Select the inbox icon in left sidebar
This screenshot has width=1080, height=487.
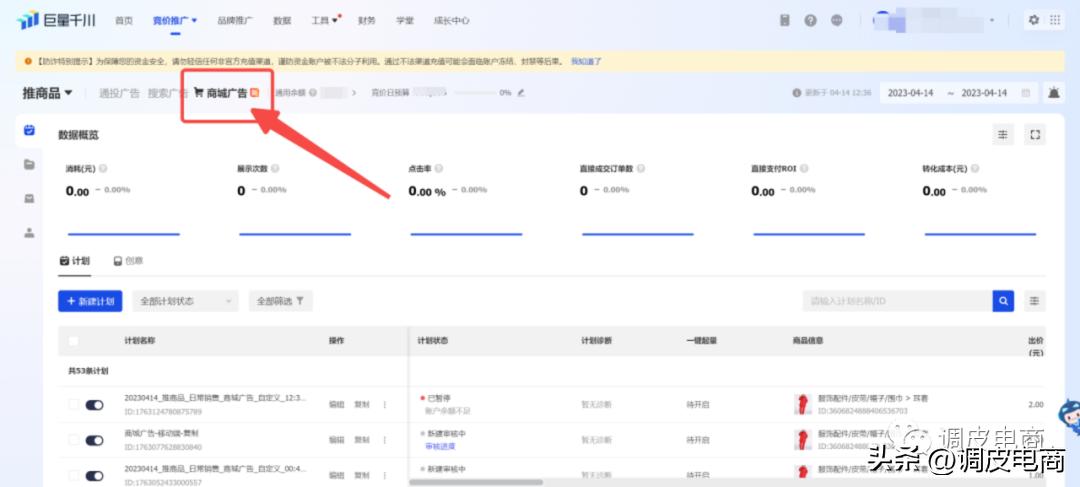coord(29,198)
